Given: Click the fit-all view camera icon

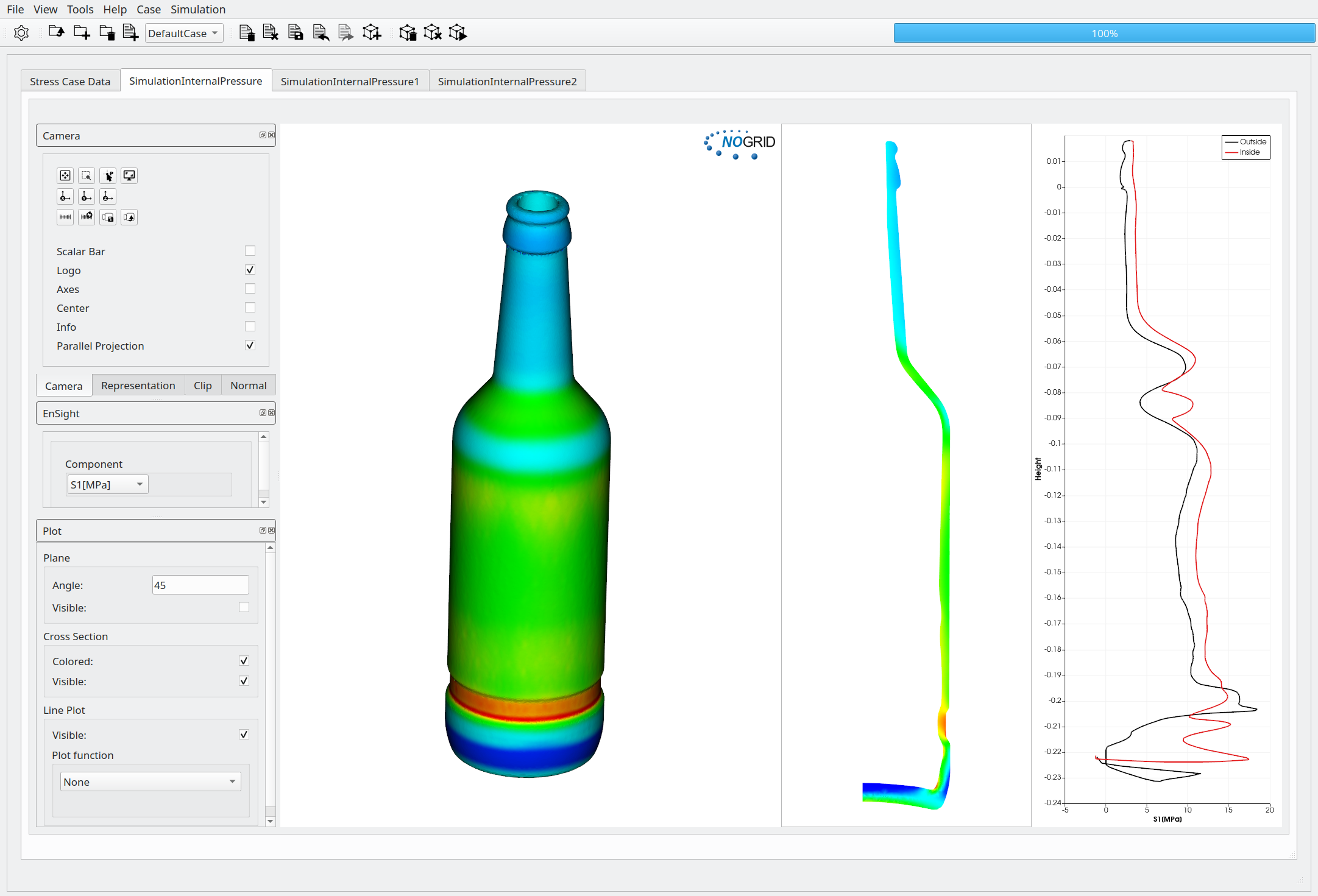Looking at the screenshot, I should pos(65,176).
